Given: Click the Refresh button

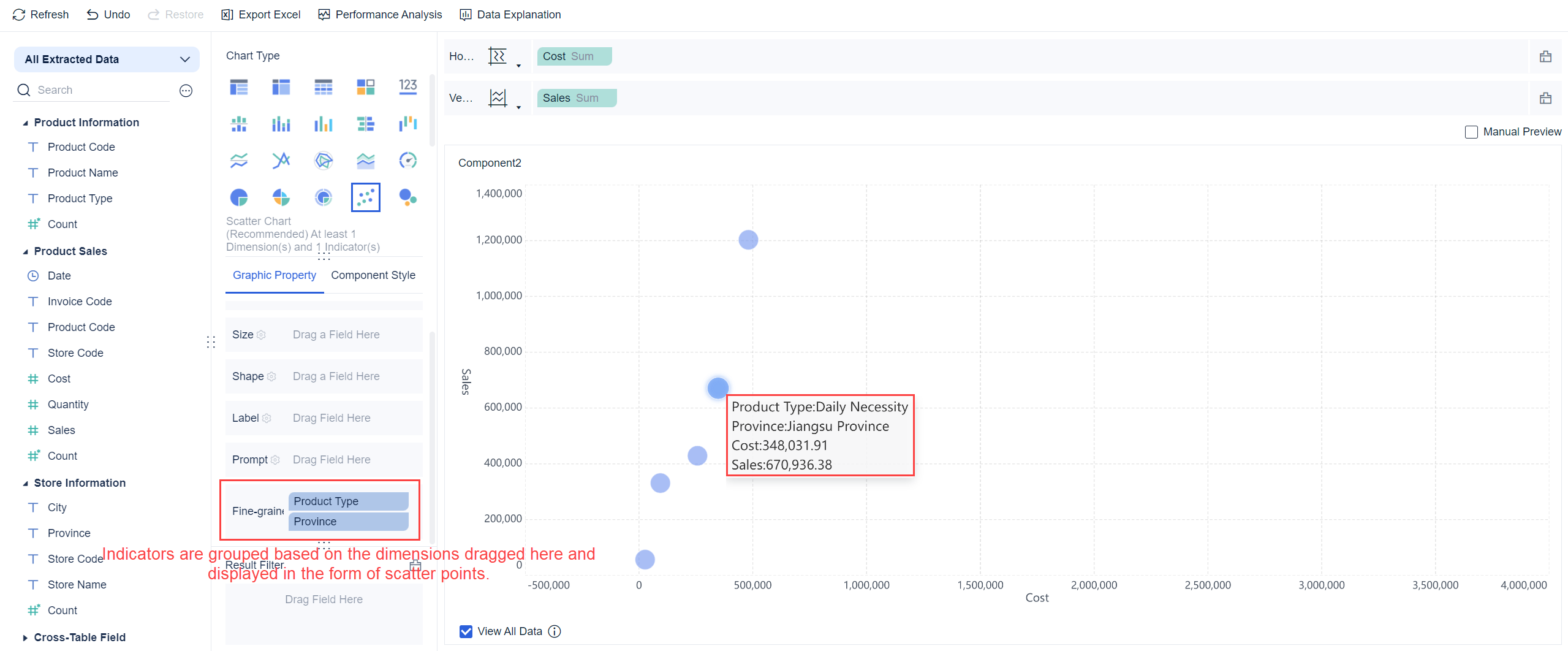Looking at the screenshot, I should [x=41, y=15].
